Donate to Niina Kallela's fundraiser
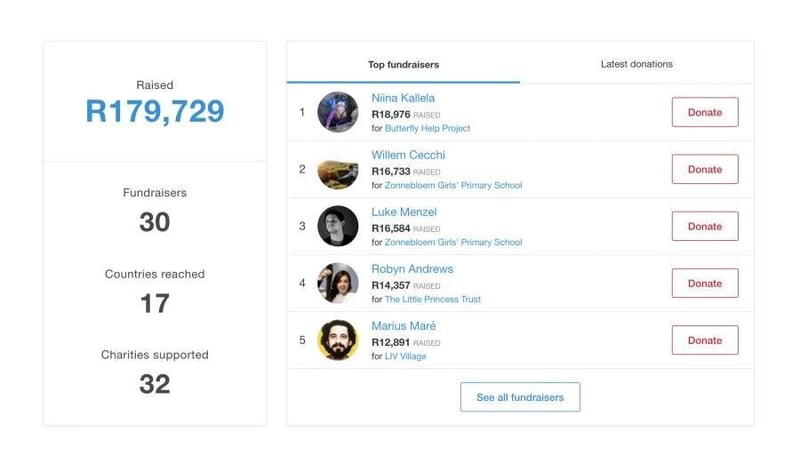The width and height of the screenshot is (800, 464). tap(704, 112)
